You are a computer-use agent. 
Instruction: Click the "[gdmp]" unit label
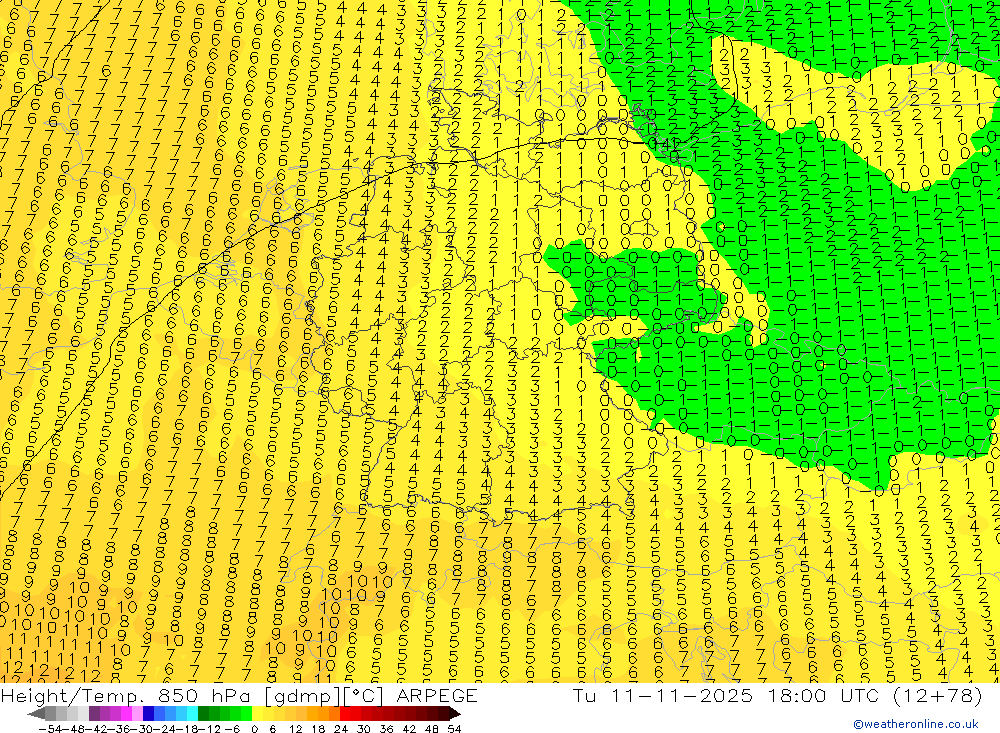click(x=302, y=696)
